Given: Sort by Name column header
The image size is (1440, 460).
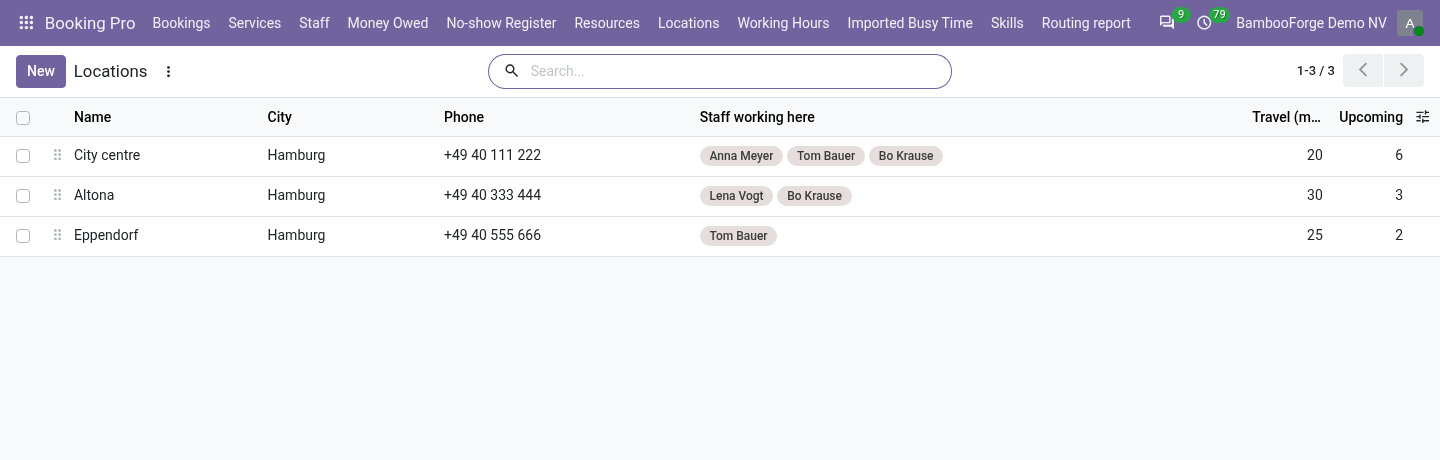Looking at the screenshot, I should click(x=92, y=117).
